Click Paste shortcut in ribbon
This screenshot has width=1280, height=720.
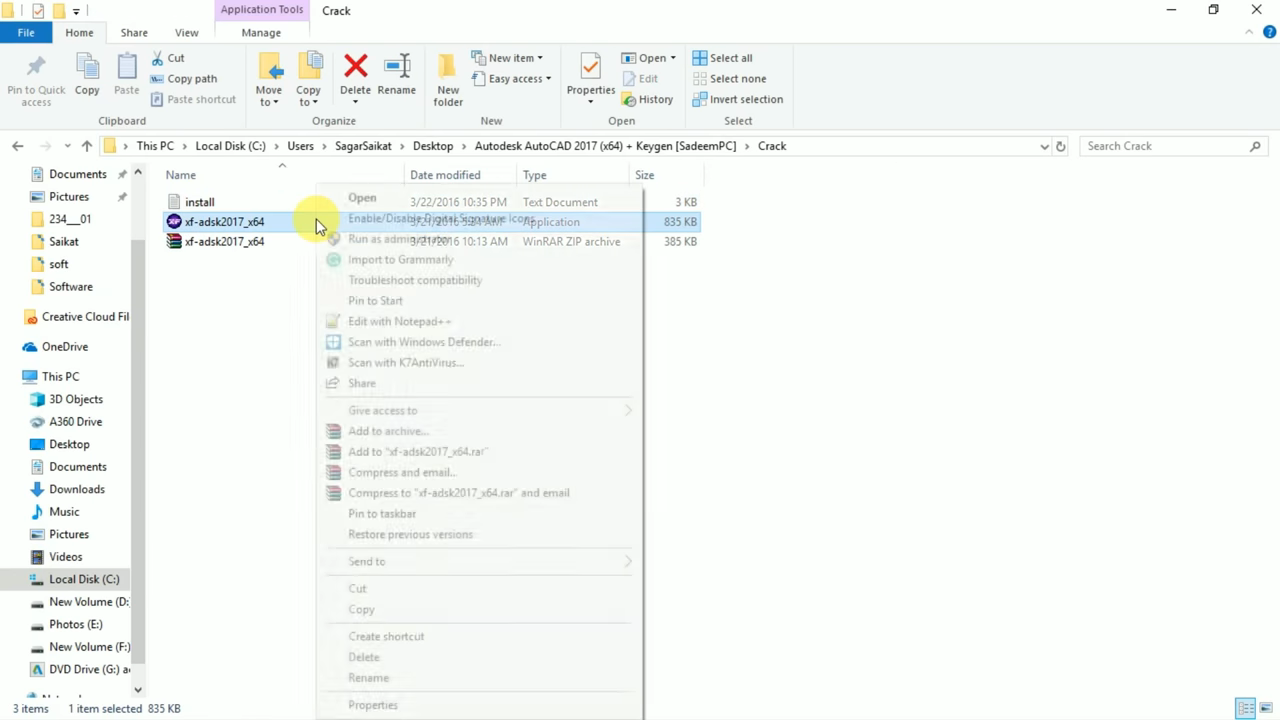point(193,99)
